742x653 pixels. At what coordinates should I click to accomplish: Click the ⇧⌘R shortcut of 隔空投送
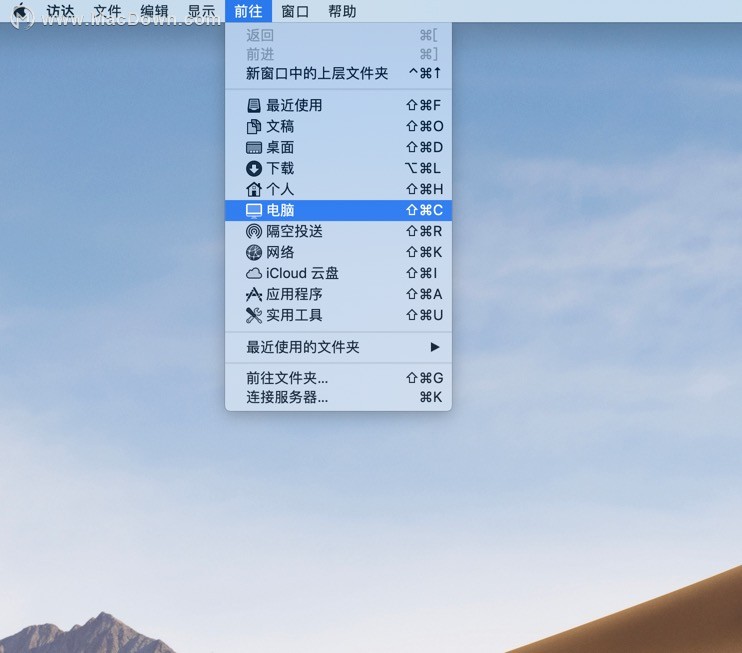(x=424, y=231)
